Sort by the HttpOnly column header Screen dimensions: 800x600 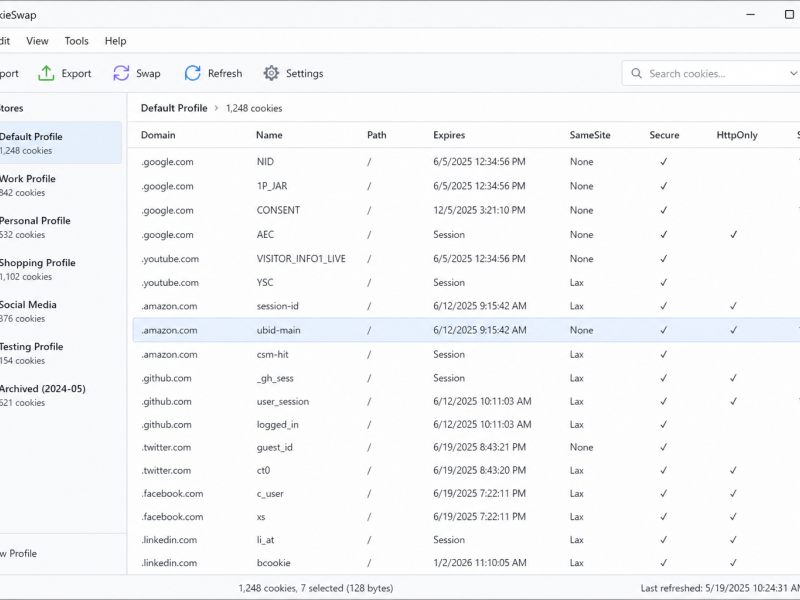(737, 135)
